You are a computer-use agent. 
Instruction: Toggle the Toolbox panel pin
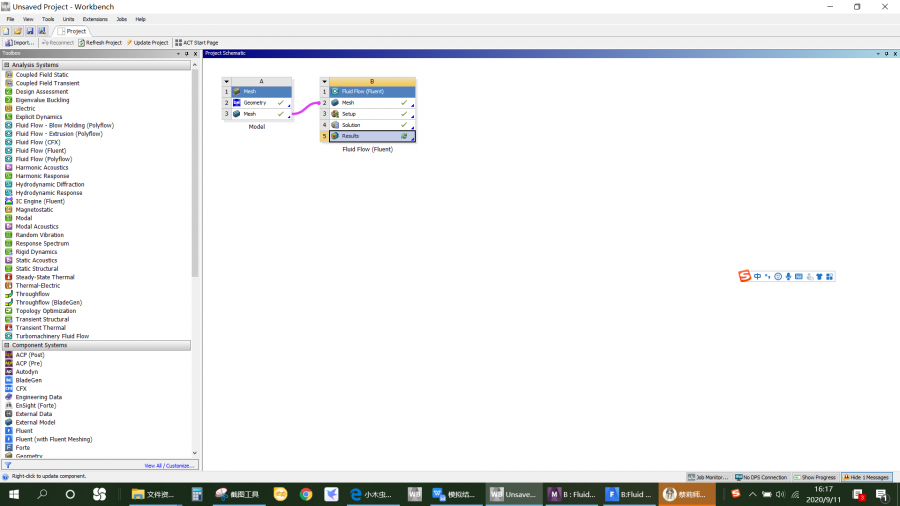pos(187,53)
